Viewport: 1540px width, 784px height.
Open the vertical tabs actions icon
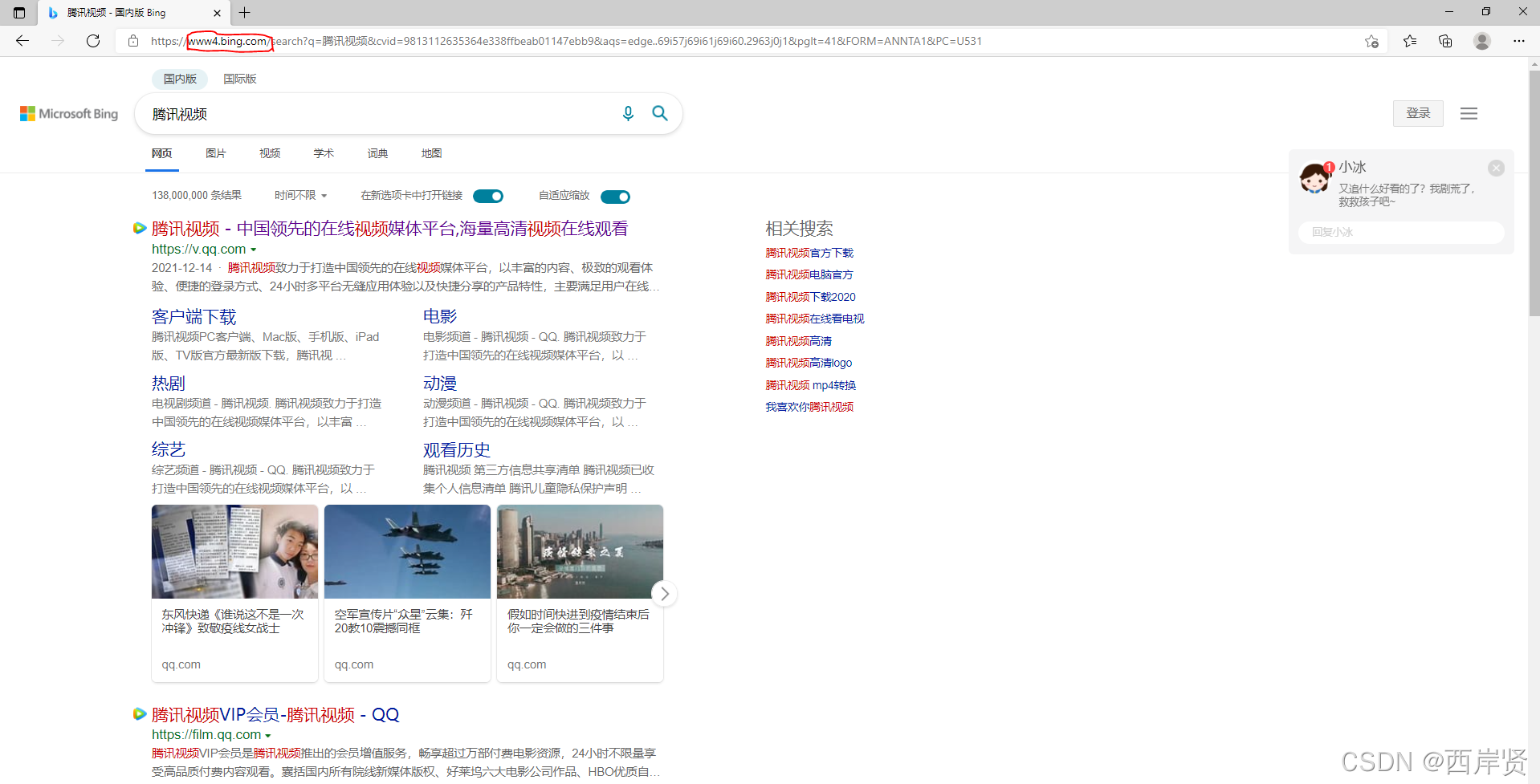(19, 13)
